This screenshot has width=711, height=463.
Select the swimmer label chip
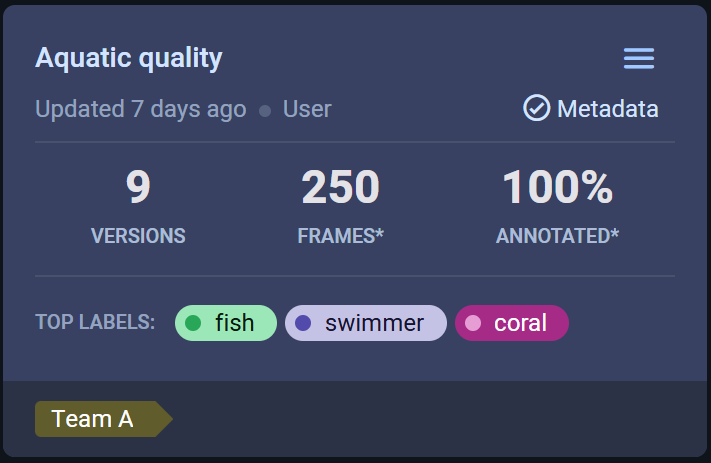point(366,323)
